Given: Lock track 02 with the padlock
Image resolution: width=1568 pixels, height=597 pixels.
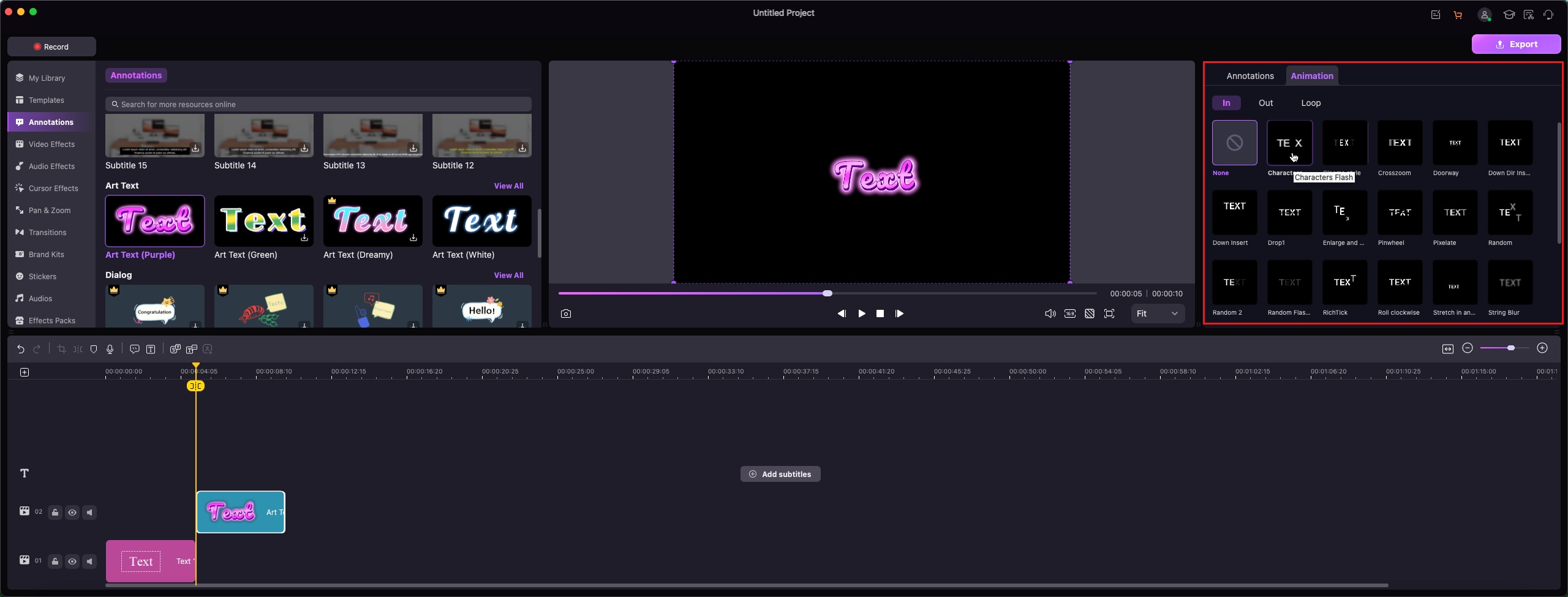Looking at the screenshot, I should (55, 512).
